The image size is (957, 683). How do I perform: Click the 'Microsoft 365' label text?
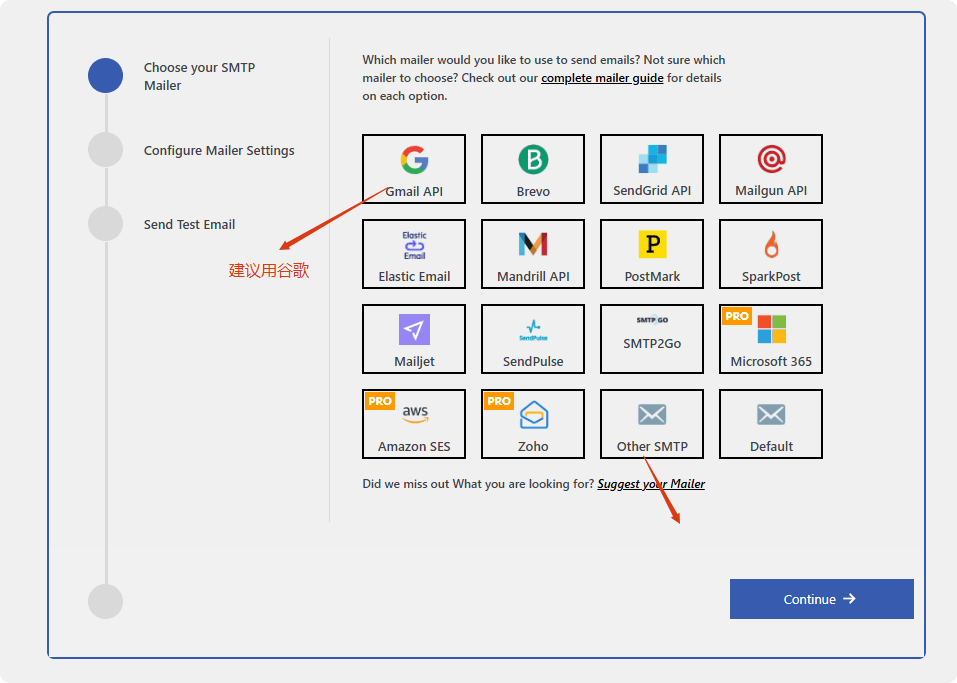click(771, 361)
